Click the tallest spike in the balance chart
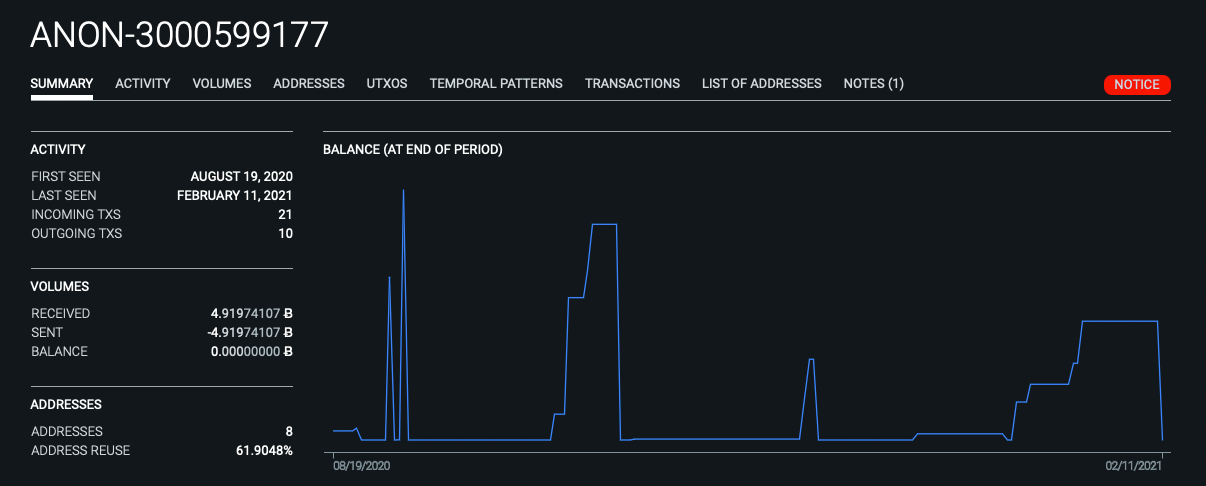 pos(403,191)
